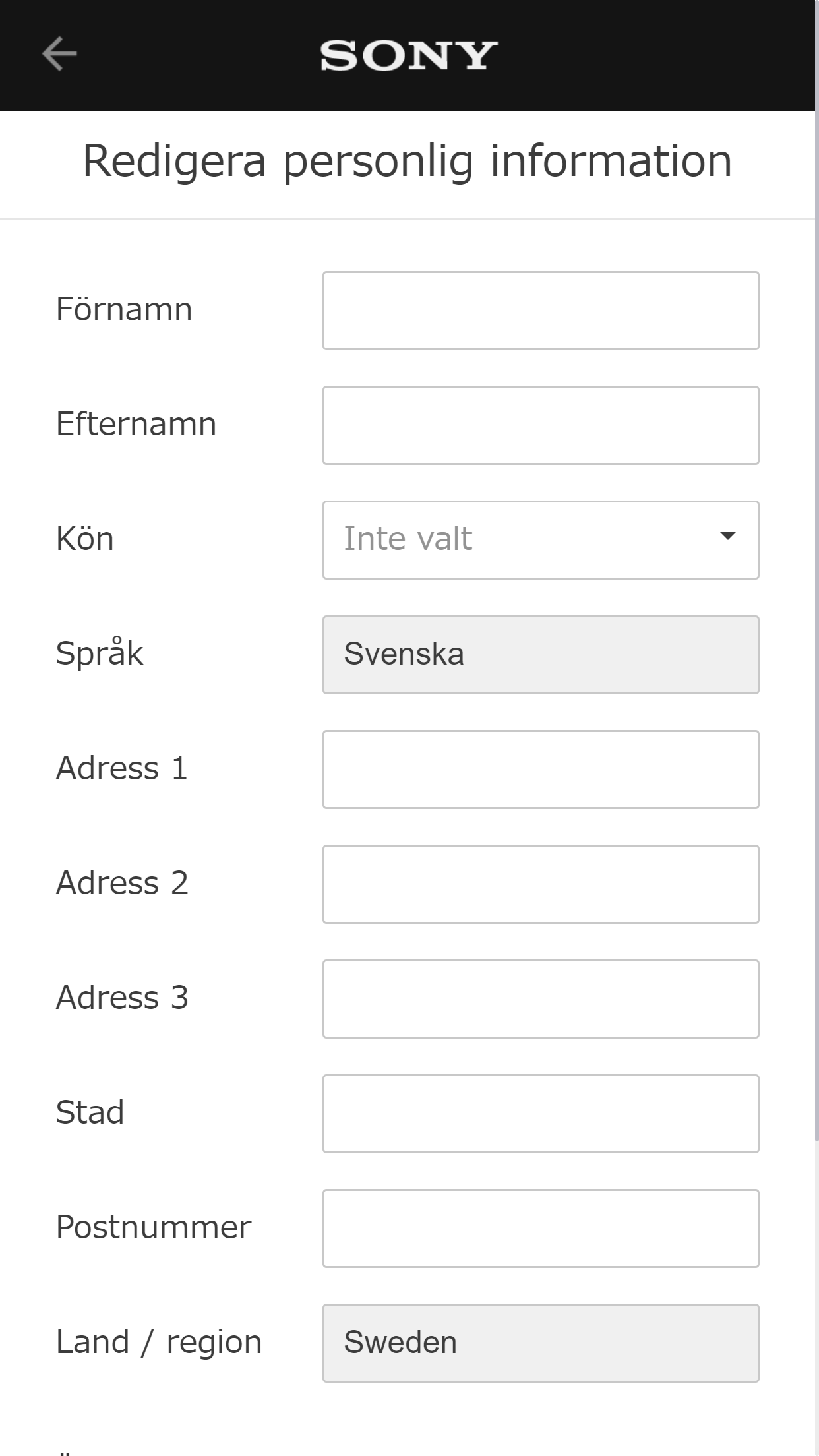
Task: Click the Adress 2 input box
Action: (x=541, y=884)
